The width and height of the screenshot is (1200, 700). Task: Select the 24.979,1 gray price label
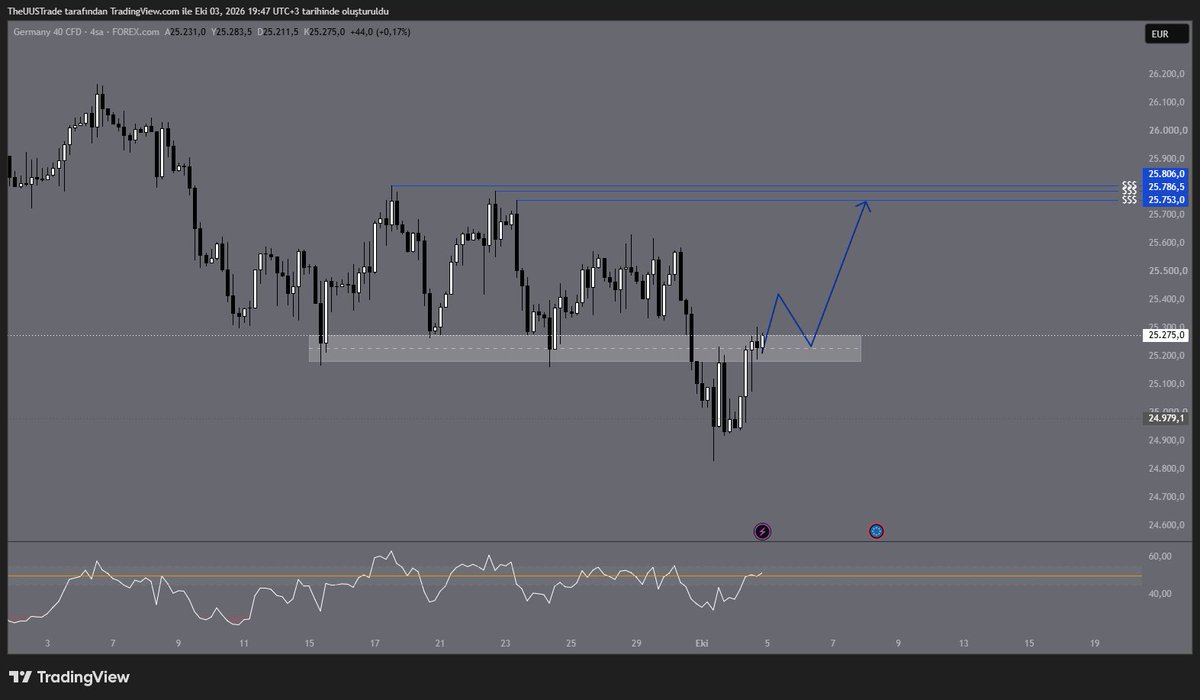pos(1164,418)
